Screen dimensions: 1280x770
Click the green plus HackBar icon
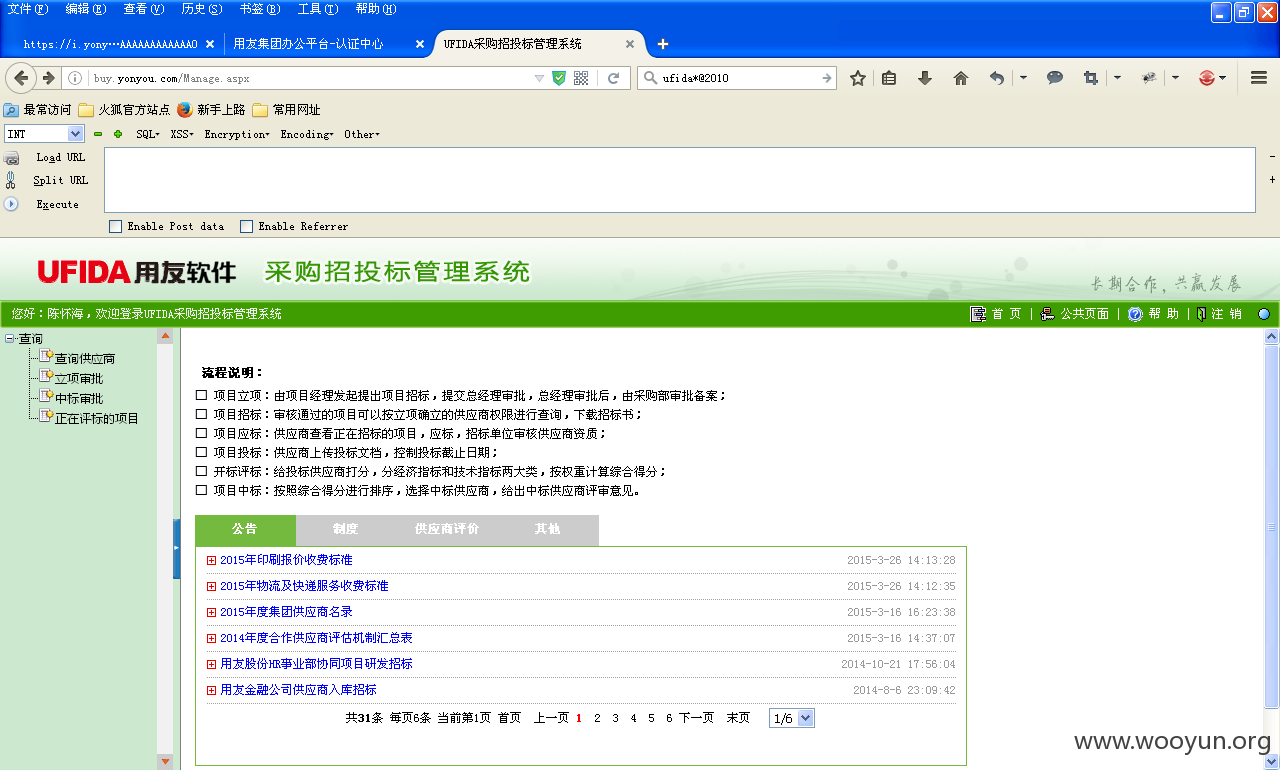[x=118, y=134]
